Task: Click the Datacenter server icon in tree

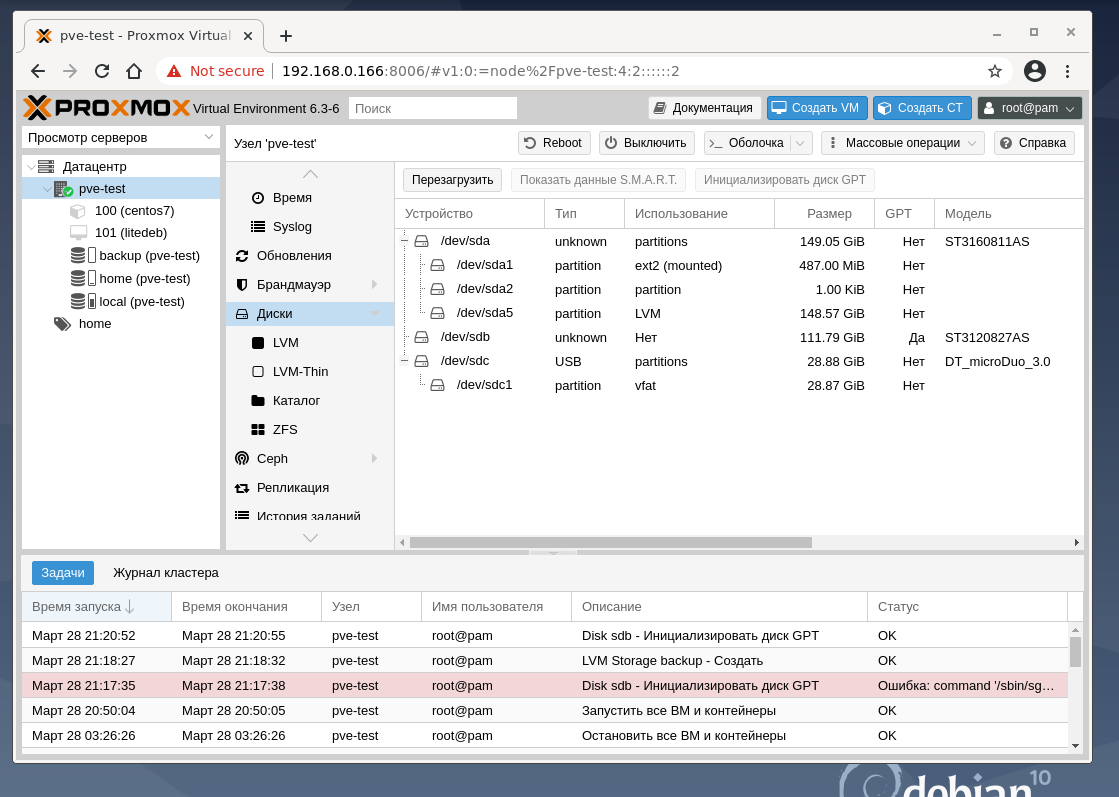Action: click(x=46, y=166)
